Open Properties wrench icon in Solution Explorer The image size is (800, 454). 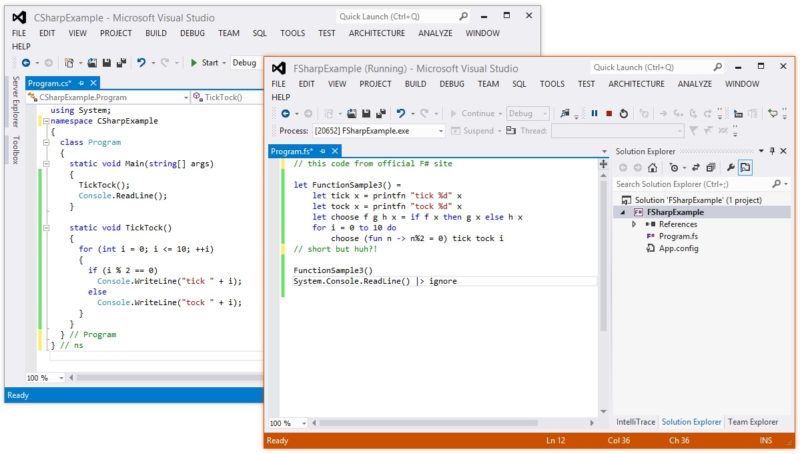click(730, 168)
